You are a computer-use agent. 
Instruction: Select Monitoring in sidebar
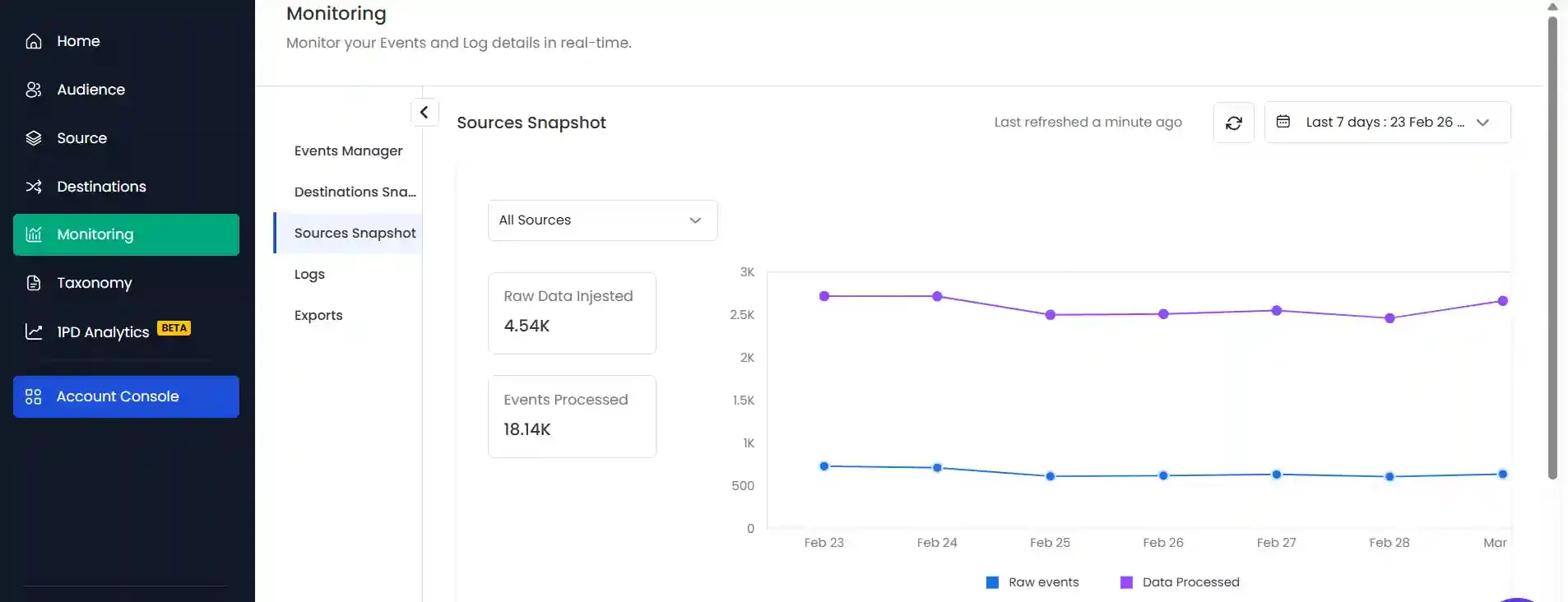pyautogui.click(x=126, y=234)
